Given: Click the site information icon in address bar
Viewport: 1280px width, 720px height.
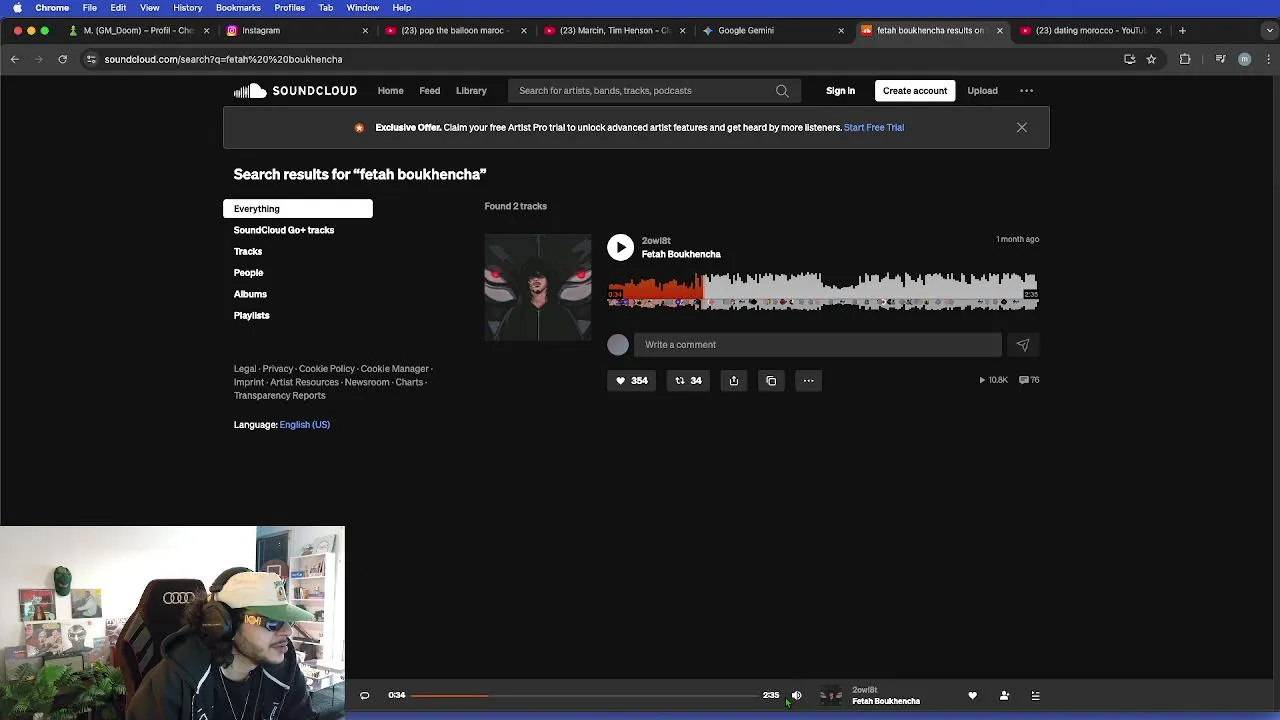Looking at the screenshot, I should pos(91,60).
